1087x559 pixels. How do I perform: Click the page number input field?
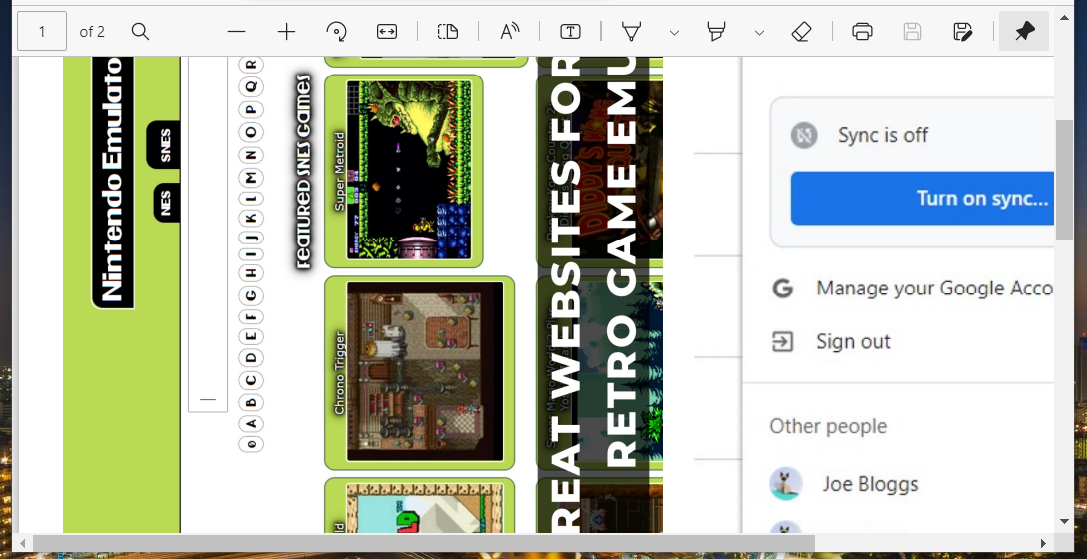[x=42, y=31]
